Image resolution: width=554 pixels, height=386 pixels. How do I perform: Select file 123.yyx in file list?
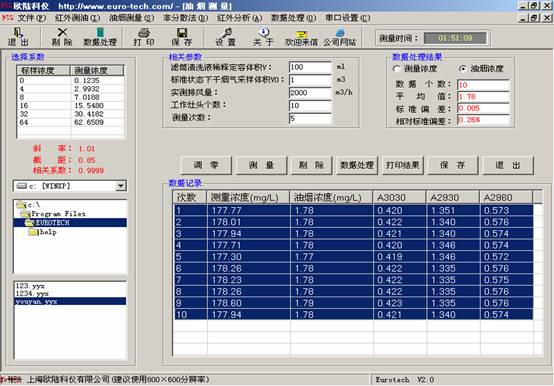click(30, 286)
